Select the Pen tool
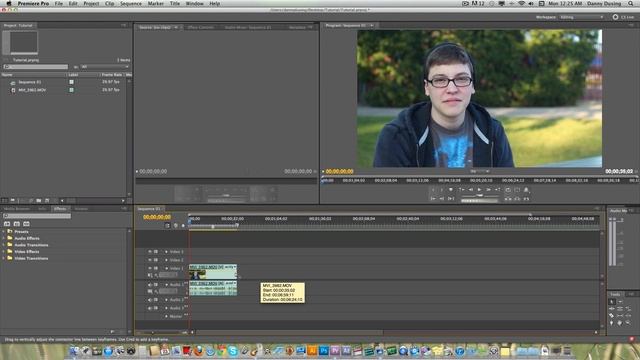The width and height of the screenshot is (640, 360). (611, 323)
